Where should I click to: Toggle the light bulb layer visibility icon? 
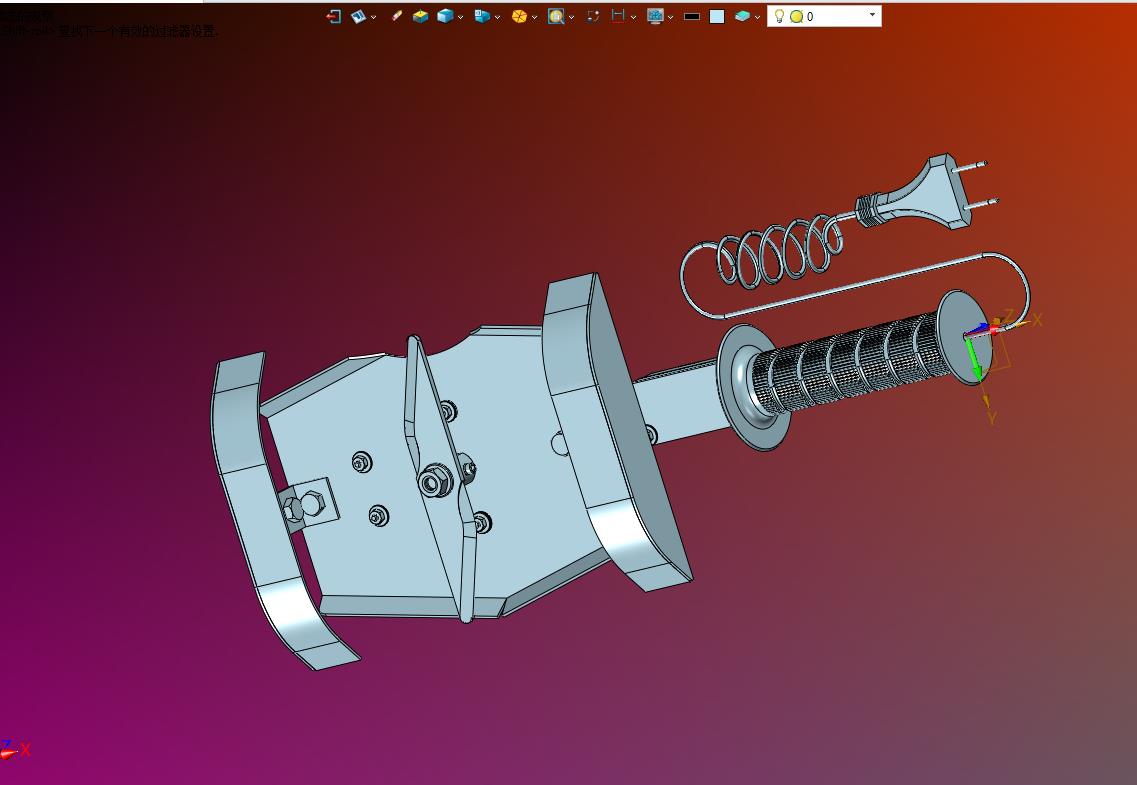[780, 17]
